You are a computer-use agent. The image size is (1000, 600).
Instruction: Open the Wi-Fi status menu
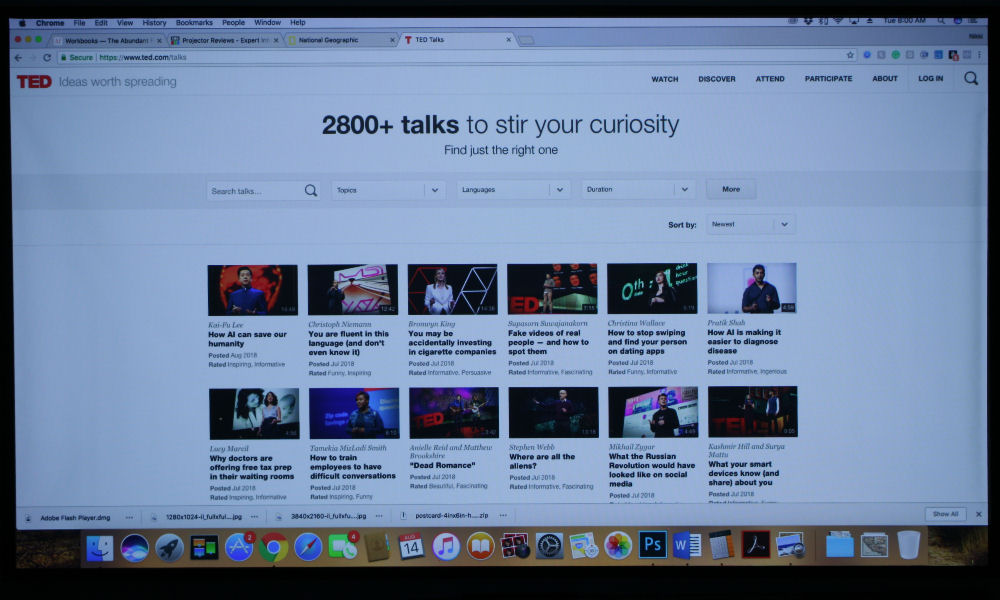click(838, 20)
